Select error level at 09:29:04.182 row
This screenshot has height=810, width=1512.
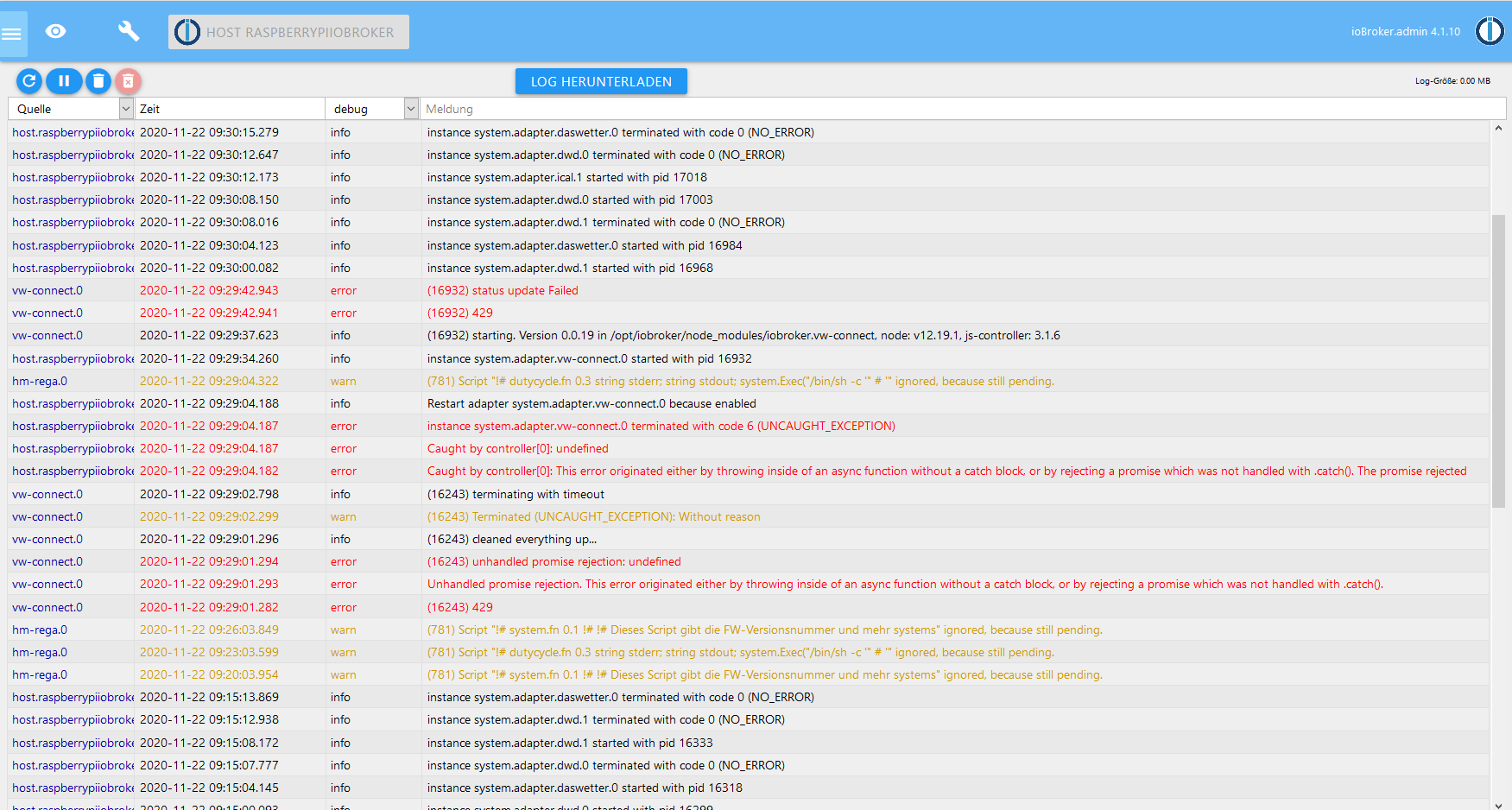click(x=343, y=471)
